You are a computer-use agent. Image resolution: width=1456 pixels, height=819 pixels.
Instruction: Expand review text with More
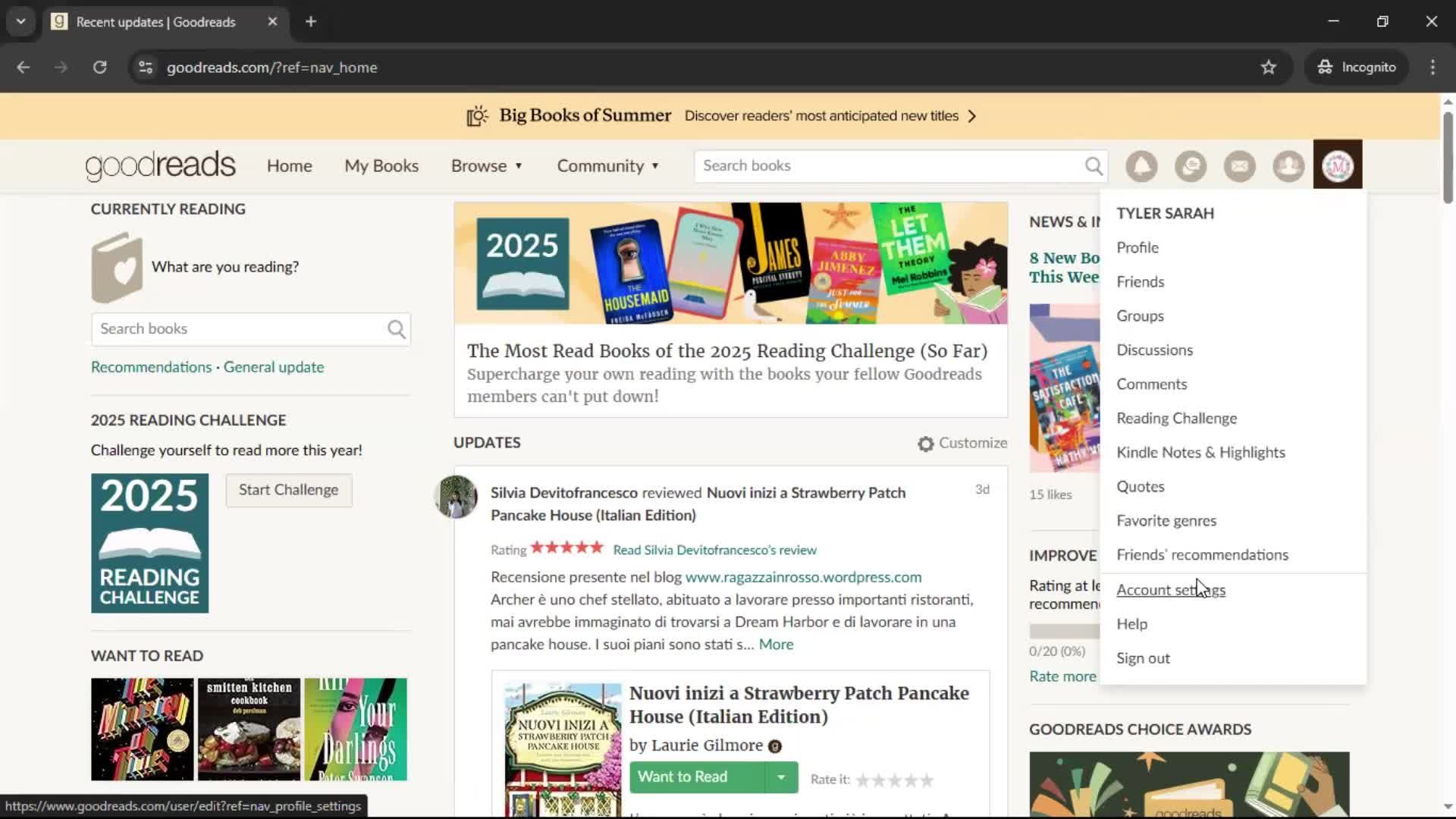click(776, 645)
